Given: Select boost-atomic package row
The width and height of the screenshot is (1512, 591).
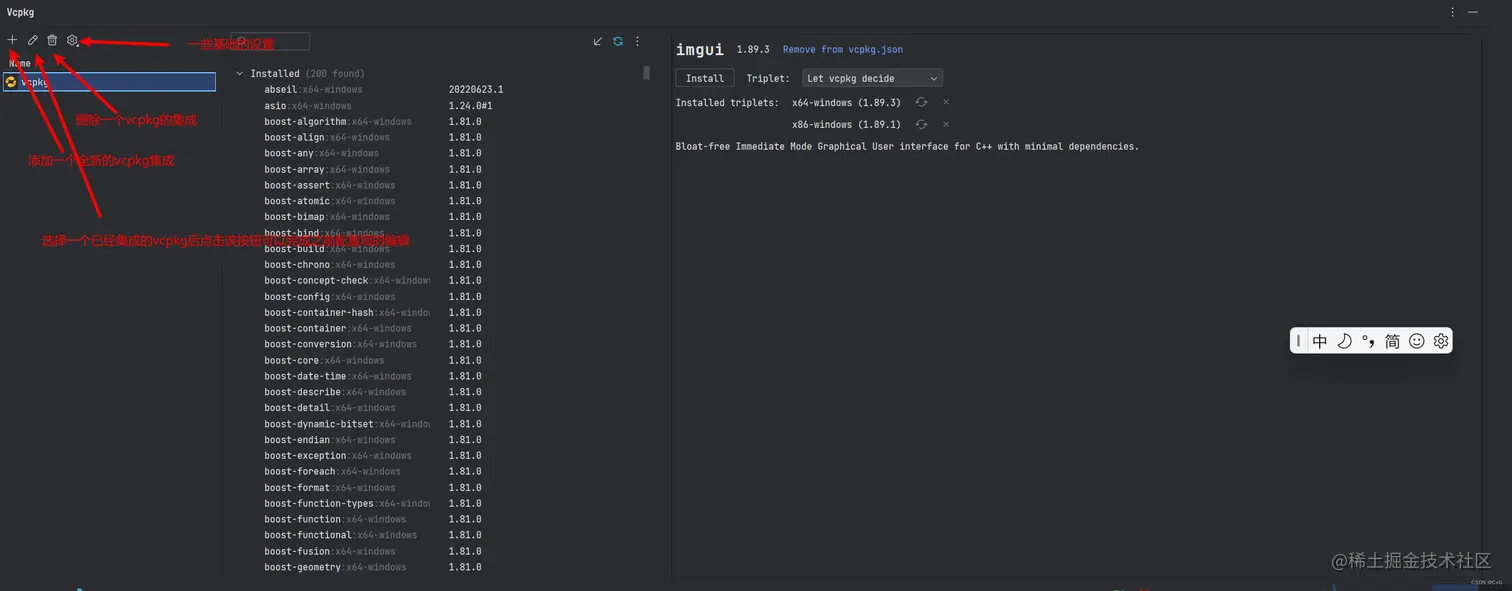Looking at the screenshot, I should point(329,201).
